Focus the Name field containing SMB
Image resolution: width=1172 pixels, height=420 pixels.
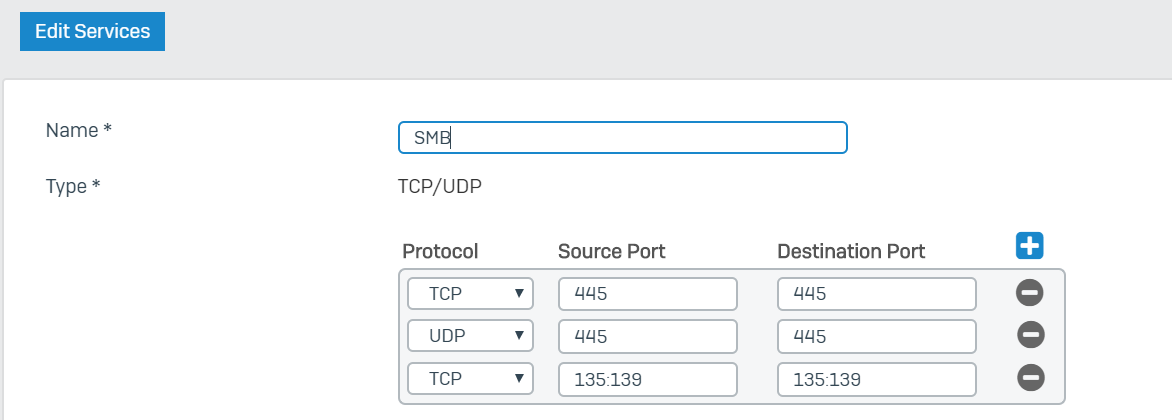[x=623, y=138]
